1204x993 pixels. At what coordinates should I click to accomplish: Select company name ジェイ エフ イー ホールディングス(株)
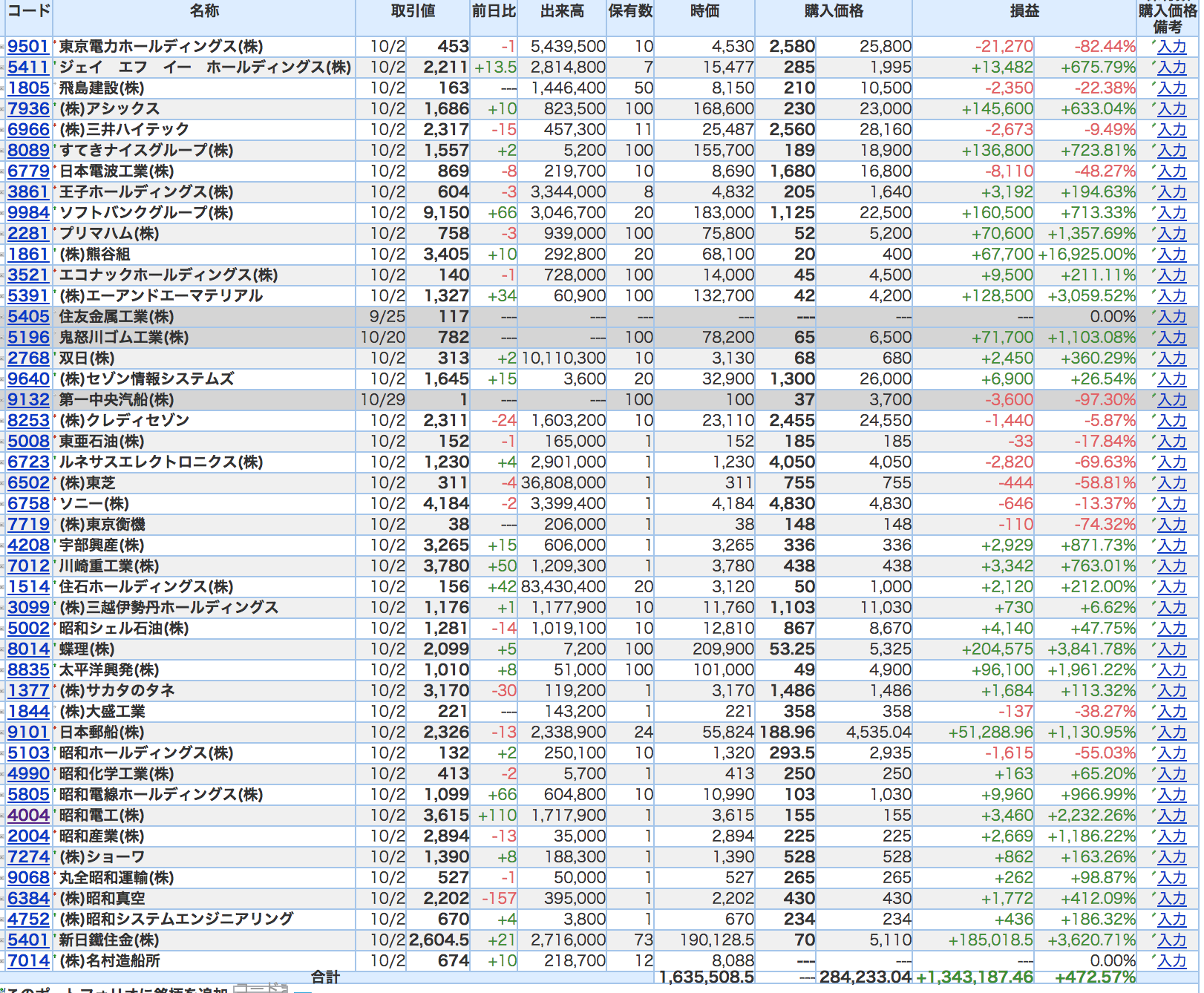205,67
